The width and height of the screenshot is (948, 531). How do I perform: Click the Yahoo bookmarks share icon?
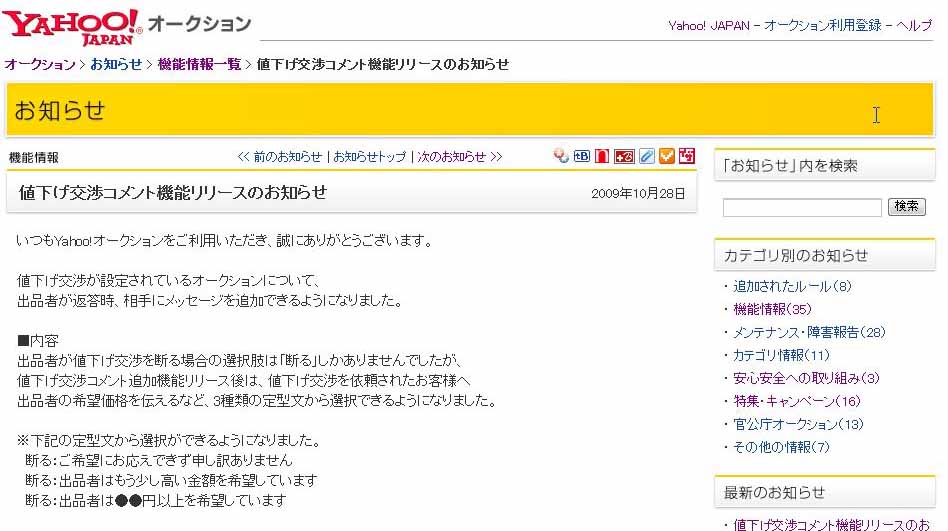(x=561, y=156)
